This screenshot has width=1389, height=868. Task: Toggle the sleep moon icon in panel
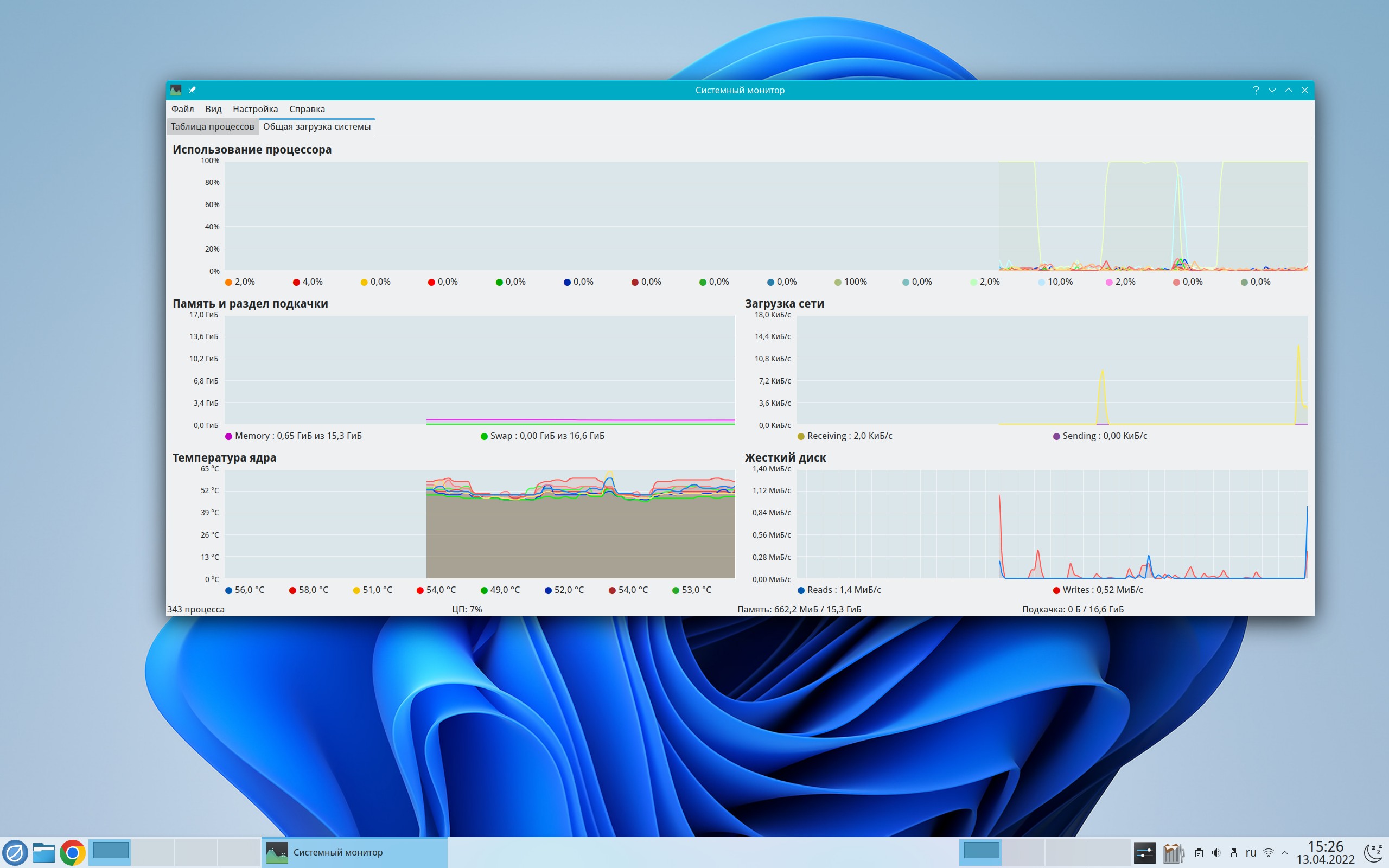tap(1373, 852)
